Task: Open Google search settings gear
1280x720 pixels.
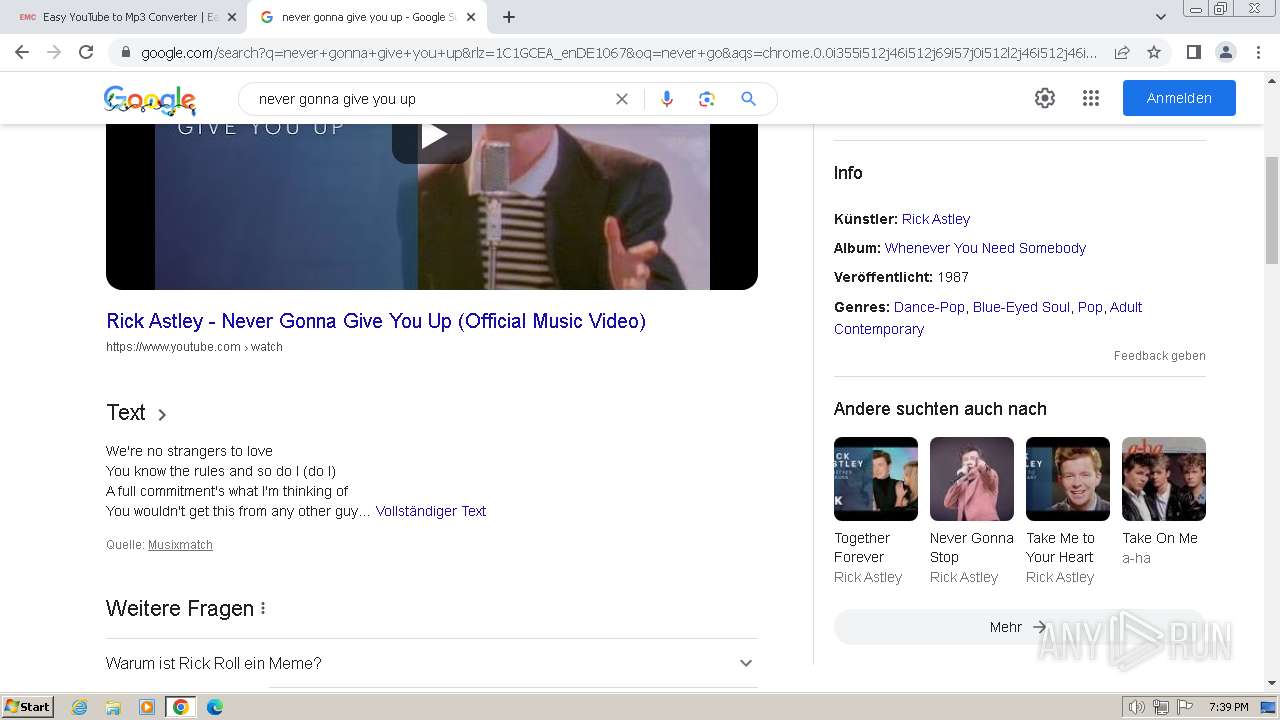Action: (x=1045, y=98)
